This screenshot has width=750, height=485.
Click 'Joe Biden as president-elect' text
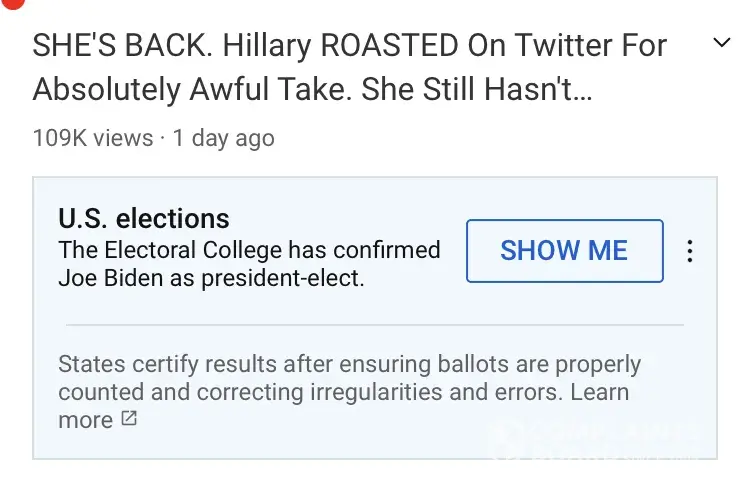[211, 278]
